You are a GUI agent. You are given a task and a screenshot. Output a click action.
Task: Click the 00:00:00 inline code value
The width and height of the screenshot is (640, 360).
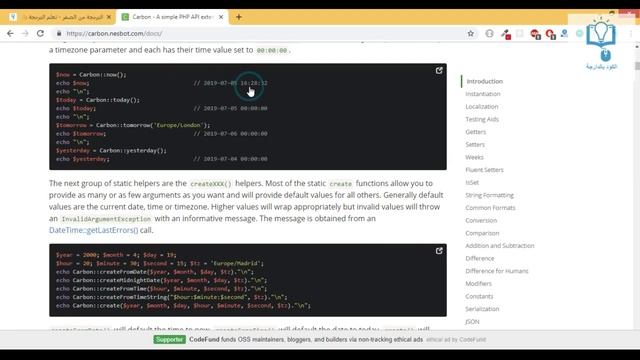(x=272, y=51)
